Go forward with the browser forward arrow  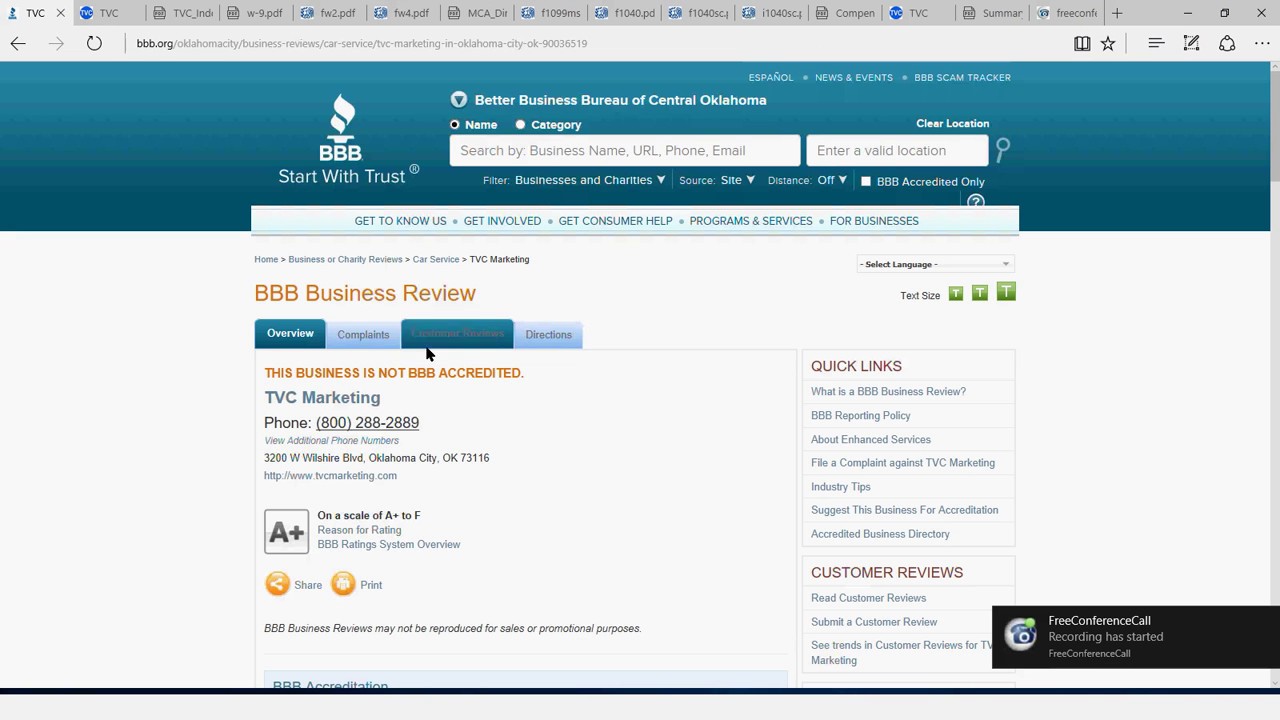point(56,43)
